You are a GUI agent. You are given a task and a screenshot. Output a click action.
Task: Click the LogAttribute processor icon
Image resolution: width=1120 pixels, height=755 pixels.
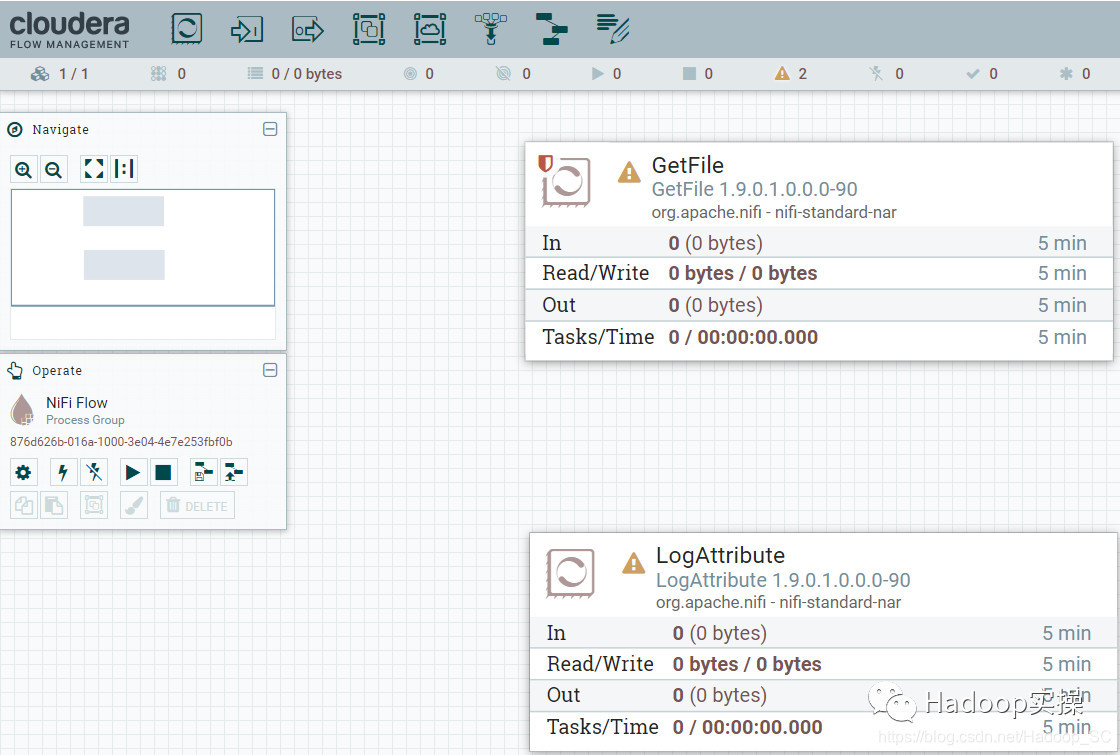(570, 572)
